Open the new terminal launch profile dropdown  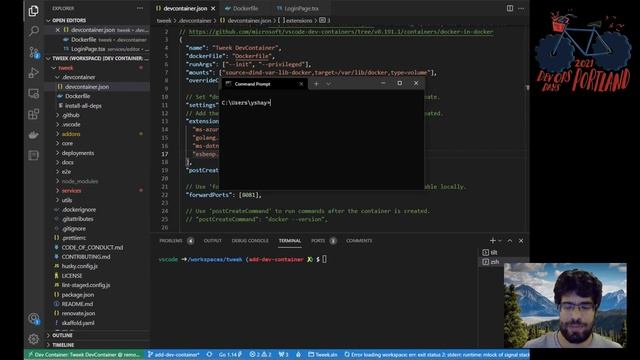500,240
